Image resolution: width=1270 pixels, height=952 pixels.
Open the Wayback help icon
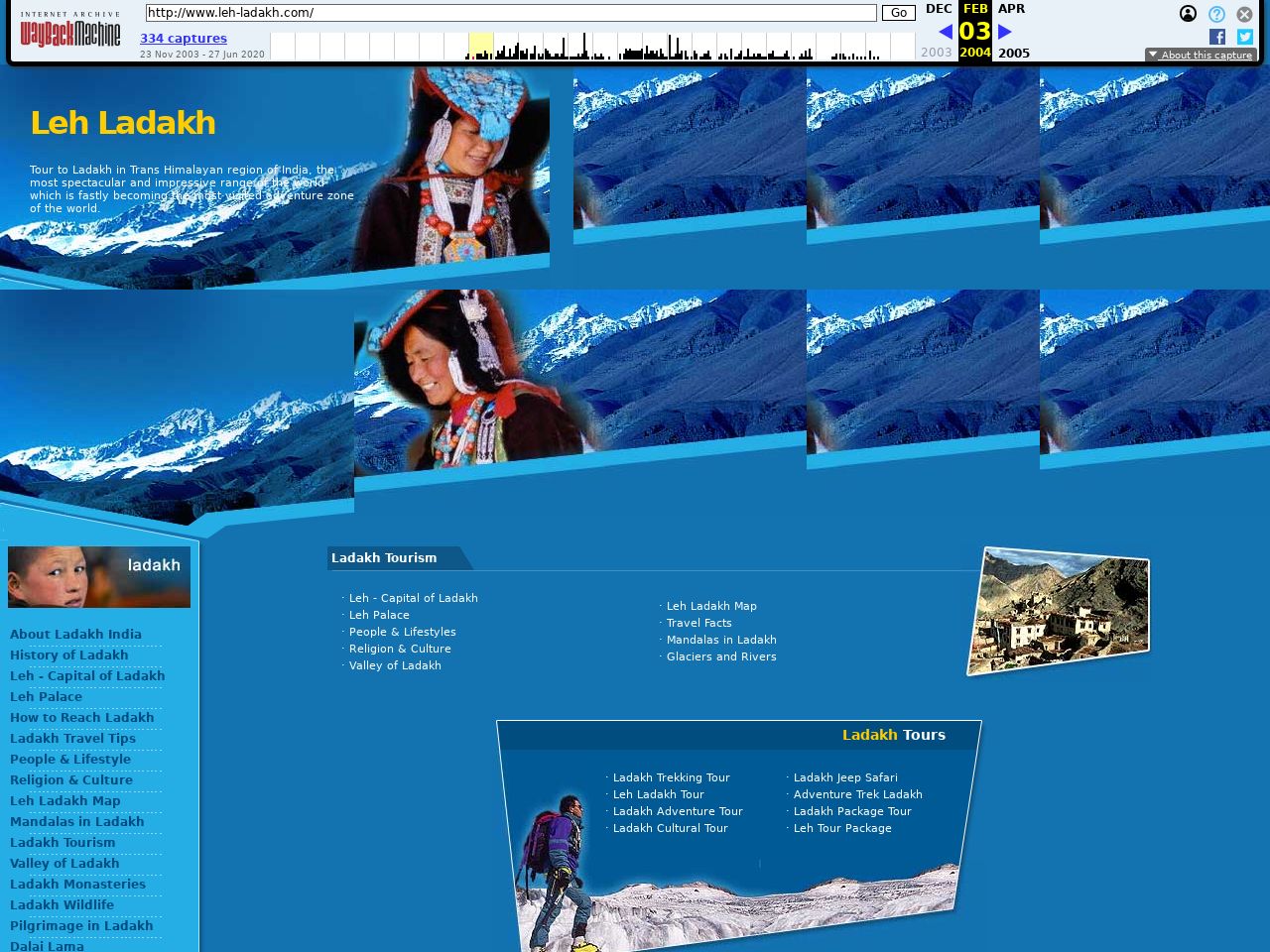[1216, 14]
